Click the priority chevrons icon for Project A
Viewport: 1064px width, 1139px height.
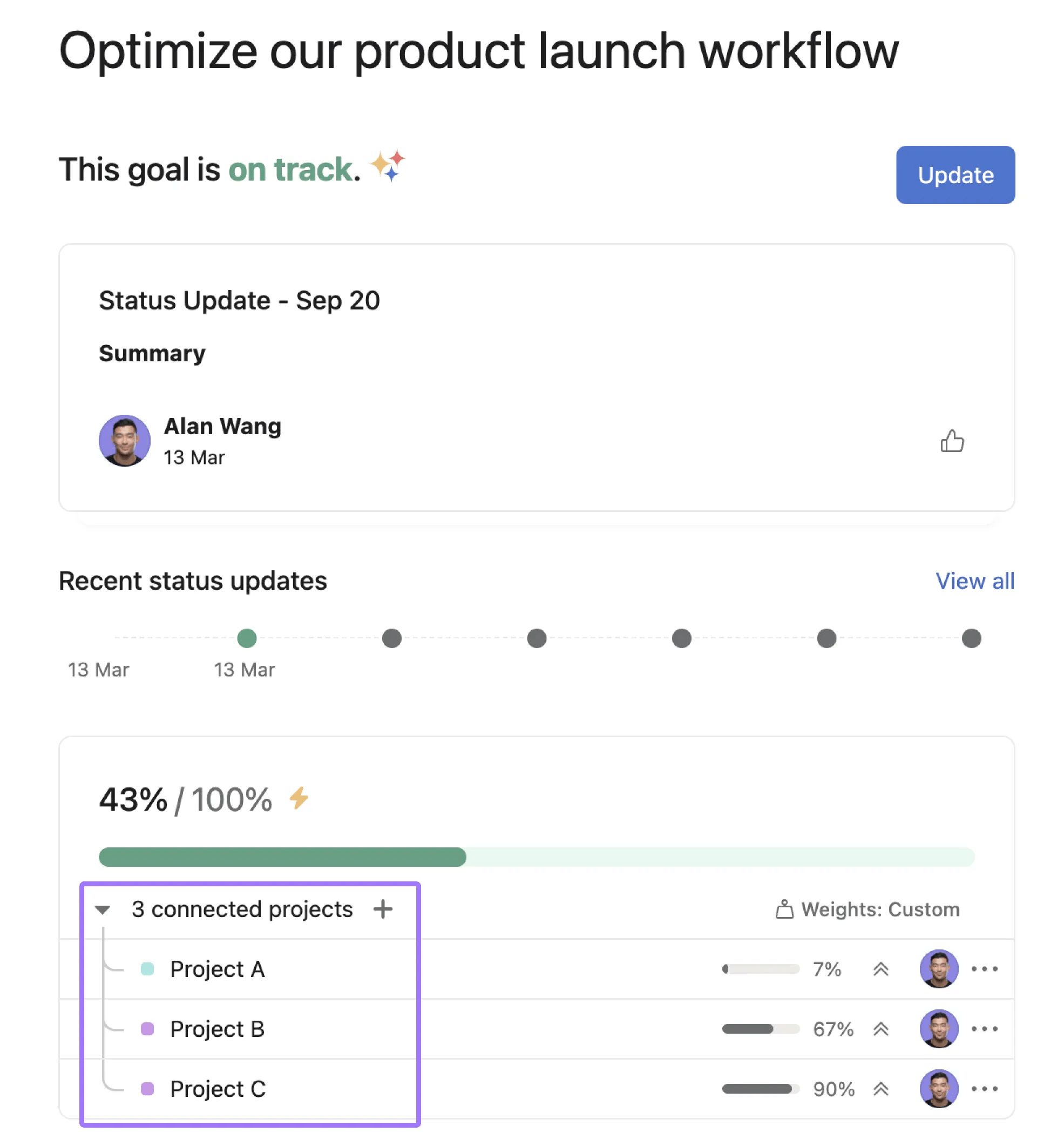click(x=880, y=969)
